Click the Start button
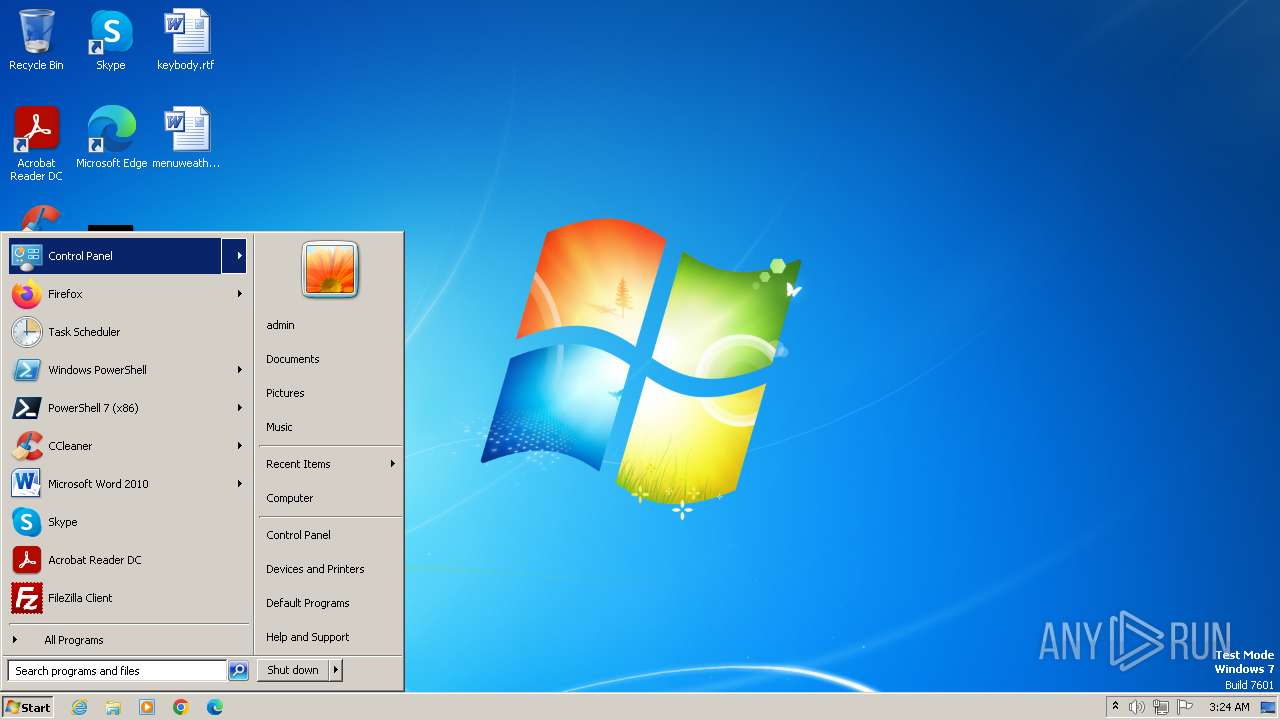The image size is (1280, 720). click(x=28, y=707)
